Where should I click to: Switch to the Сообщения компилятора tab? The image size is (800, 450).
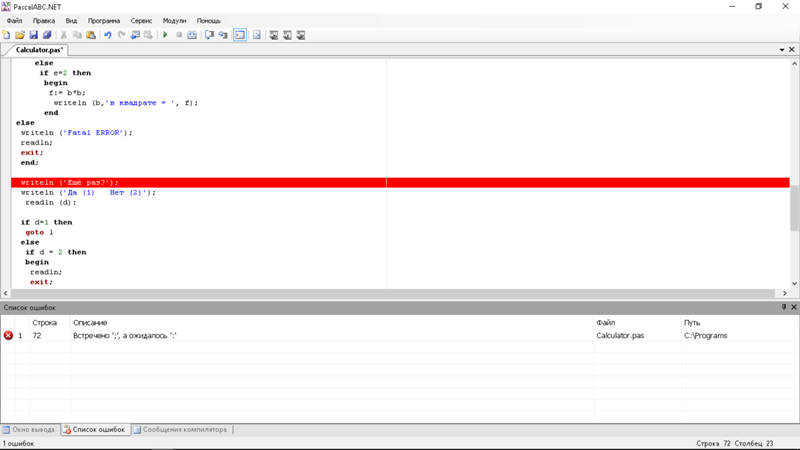pyautogui.click(x=179, y=430)
